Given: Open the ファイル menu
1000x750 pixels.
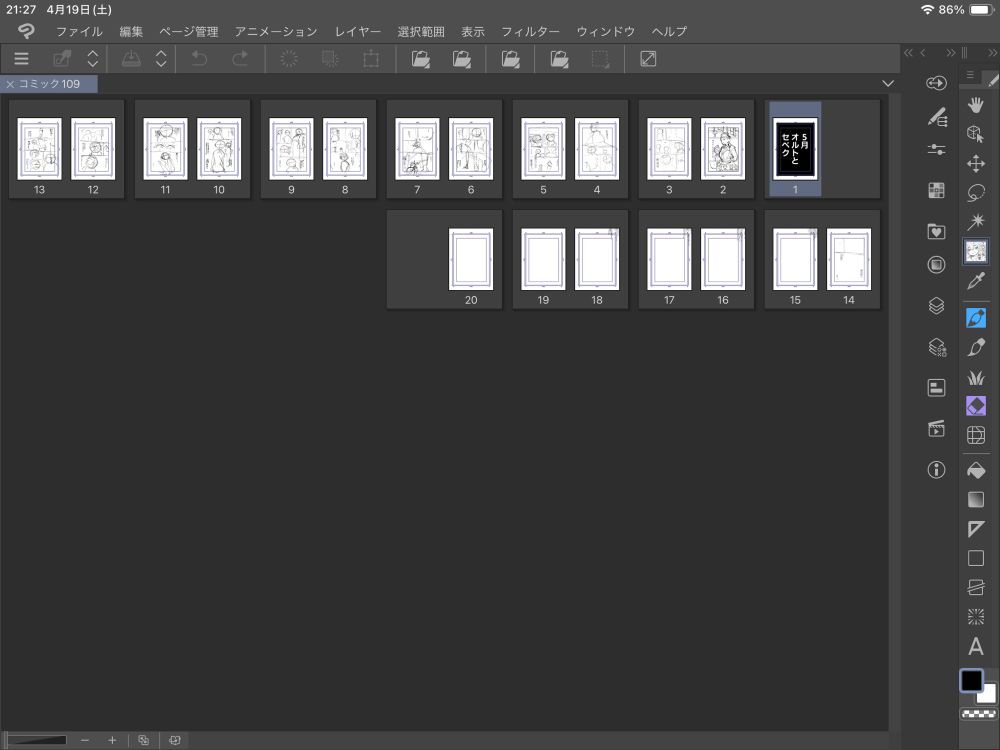Looking at the screenshot, I should [79, 31].
